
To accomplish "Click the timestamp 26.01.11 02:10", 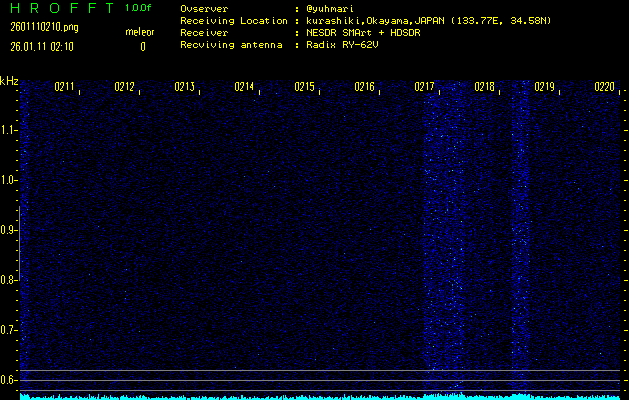I will (42, 47).
